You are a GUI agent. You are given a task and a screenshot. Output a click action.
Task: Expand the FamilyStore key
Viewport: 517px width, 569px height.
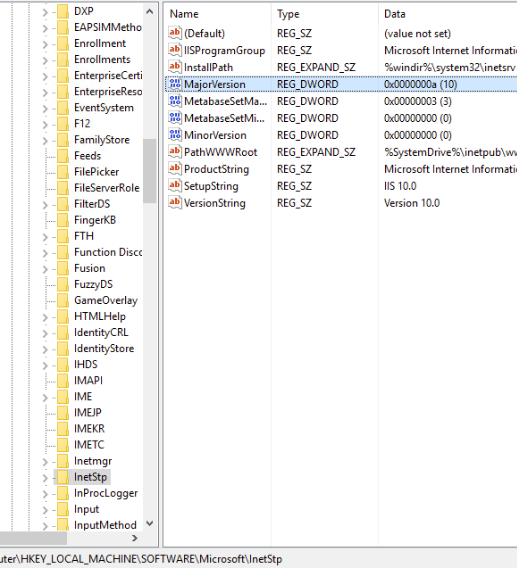45,141
